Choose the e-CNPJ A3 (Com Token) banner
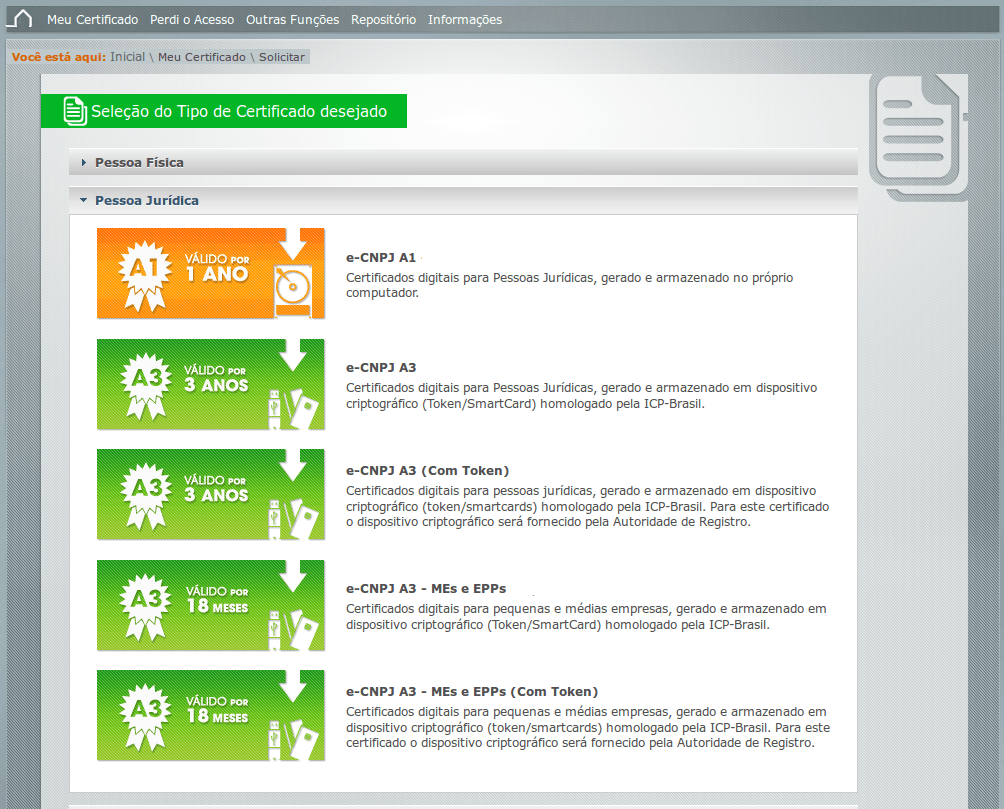This screenshot has width=1004, height=809. point(211,494)
